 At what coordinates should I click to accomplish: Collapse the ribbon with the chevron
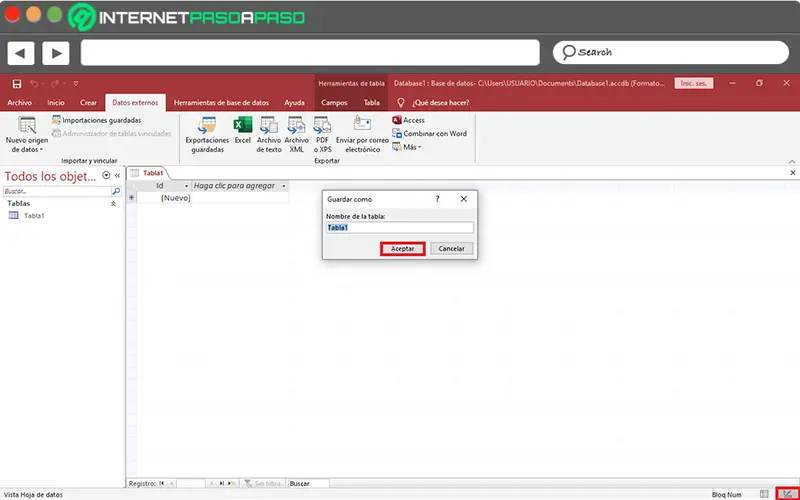click(792, 161)
